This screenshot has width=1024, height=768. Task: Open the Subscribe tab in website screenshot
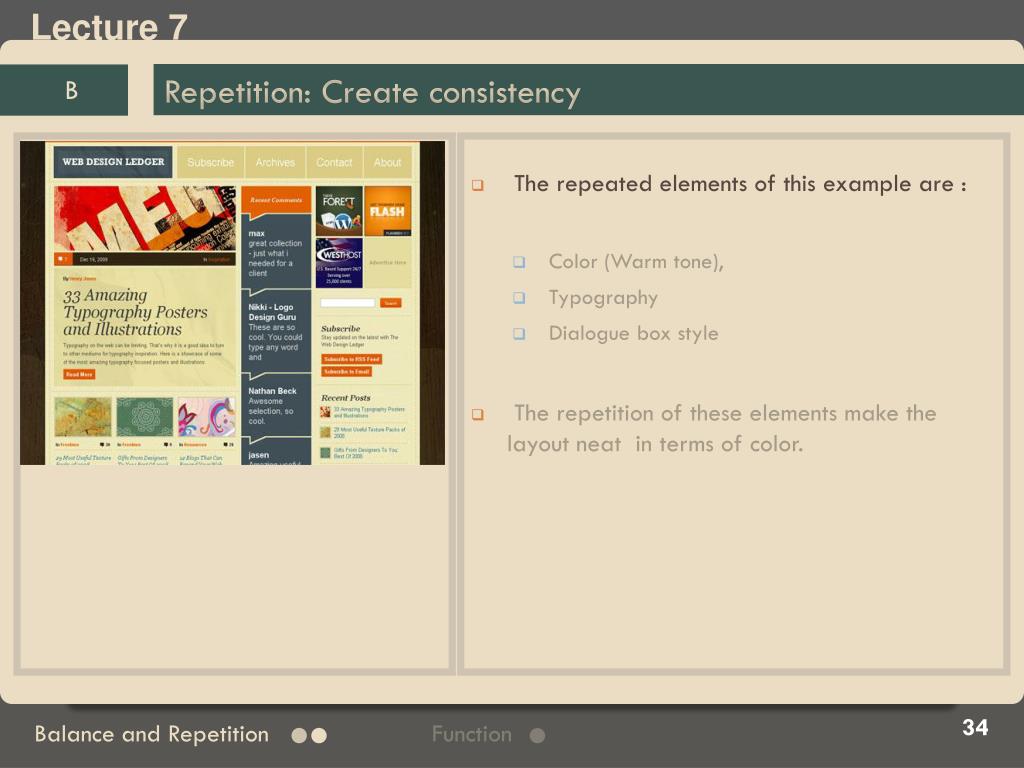pos(210,162)
